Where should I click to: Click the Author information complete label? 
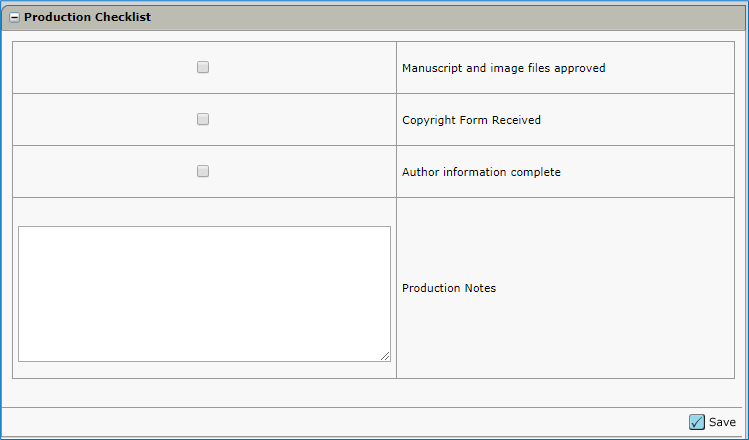point(481,172)
